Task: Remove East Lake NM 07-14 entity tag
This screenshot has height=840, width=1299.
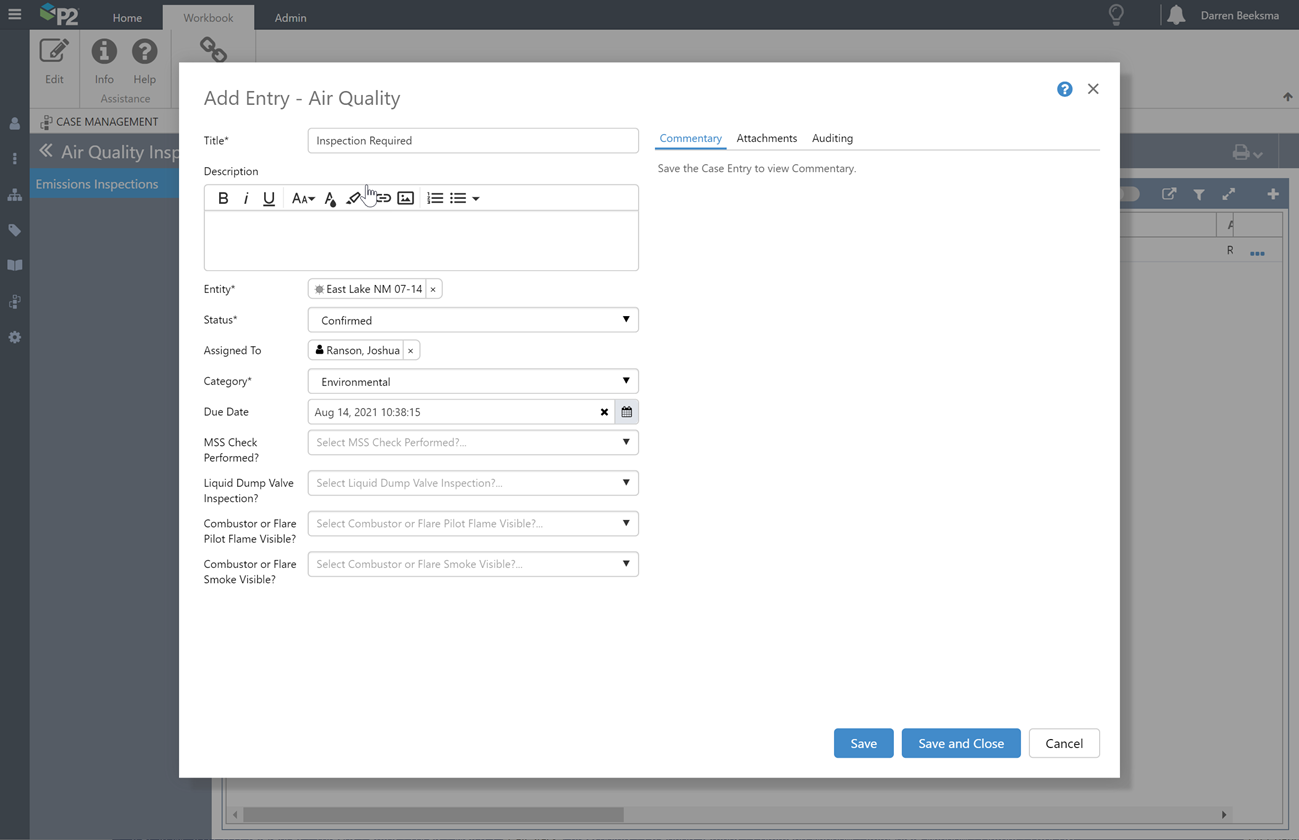Action: tap(433, 289)
